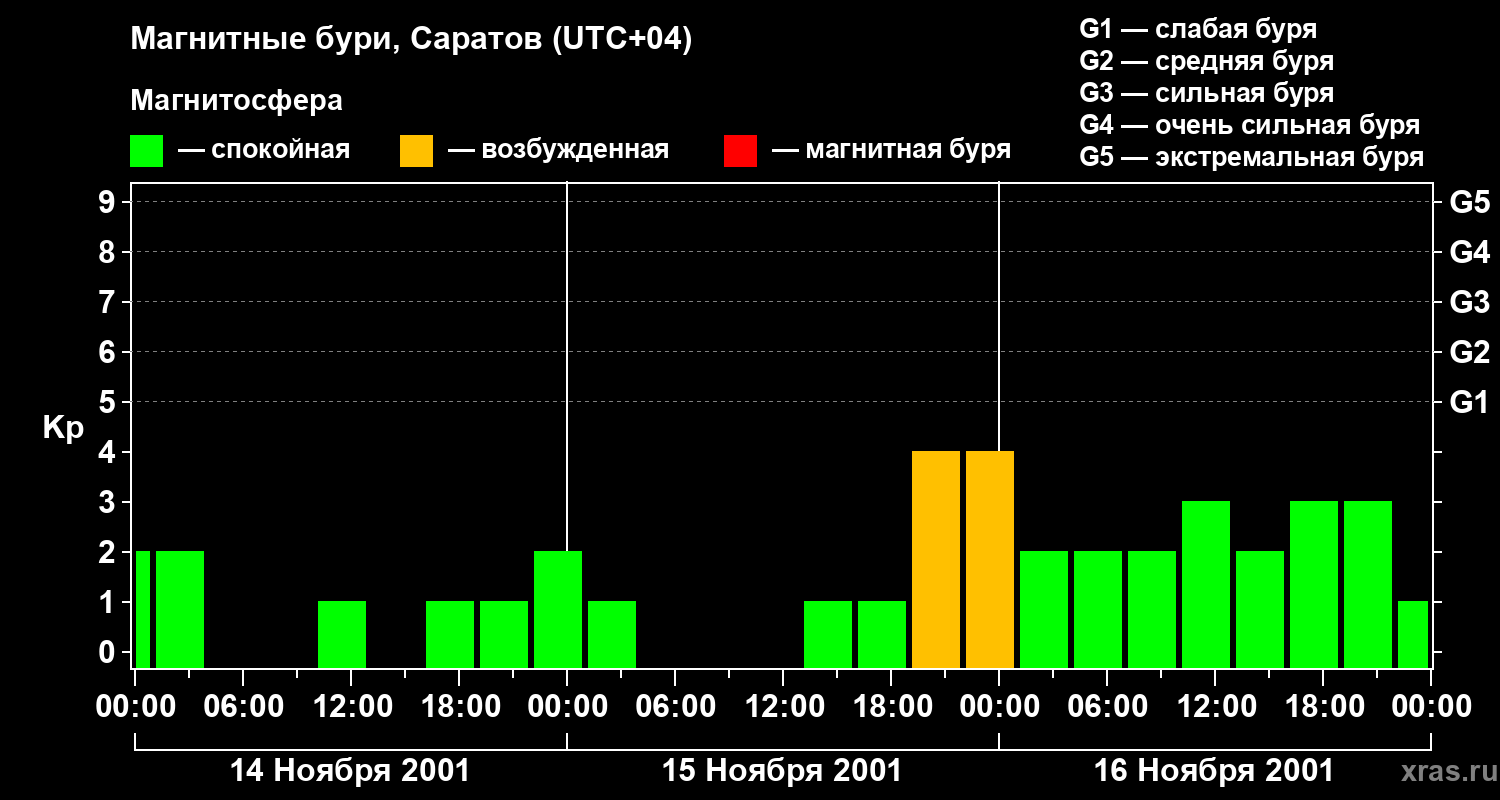Click the orange Kp 4 bar ending before midnight 15 November
The image size is (1500, 800).
click(x=936, y=560)
